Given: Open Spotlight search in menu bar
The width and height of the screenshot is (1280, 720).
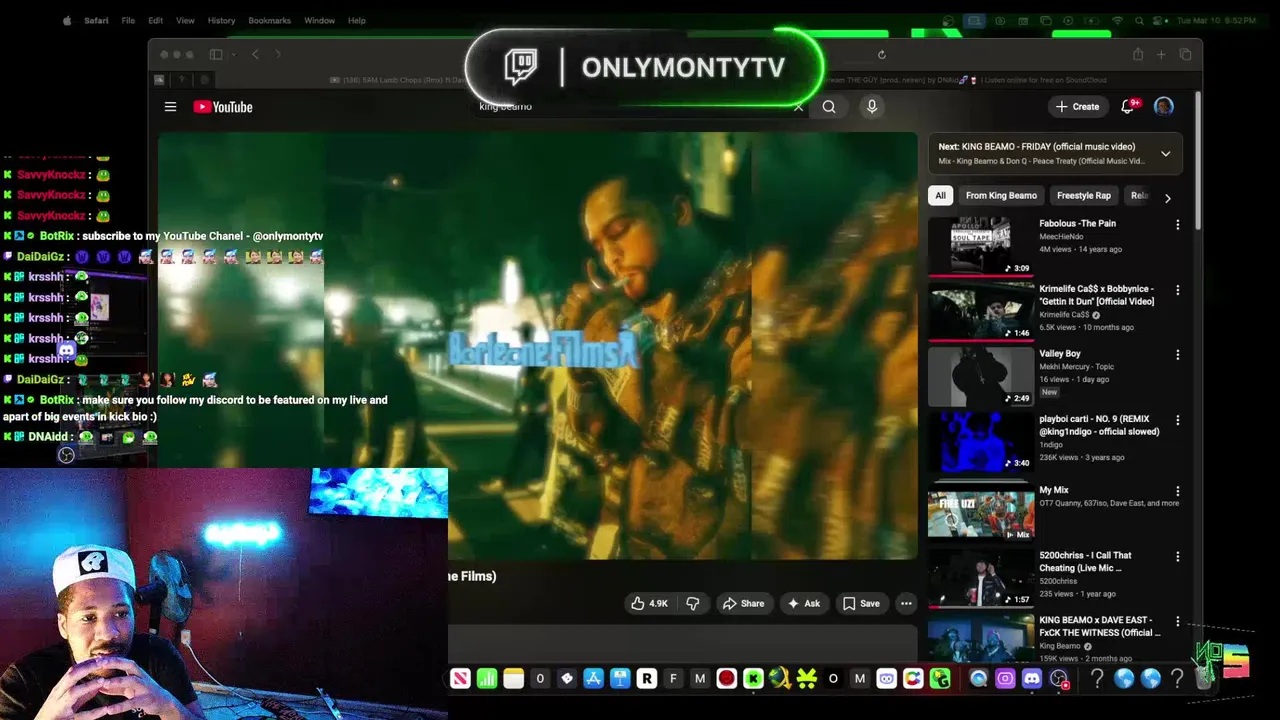Looking at the screenshot, I should [1139, 20].
